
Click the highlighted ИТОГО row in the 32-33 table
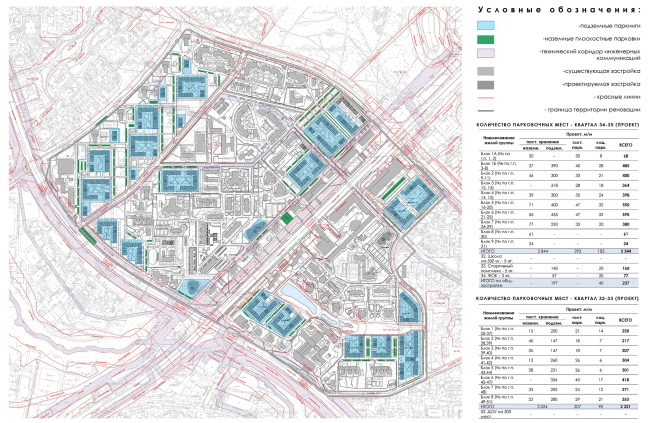555,407
